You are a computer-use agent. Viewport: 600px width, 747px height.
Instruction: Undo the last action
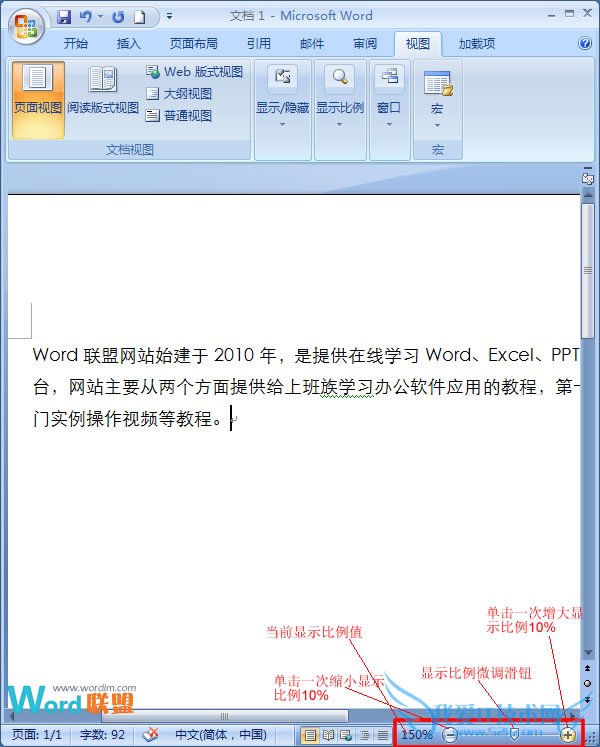point(86,17)
